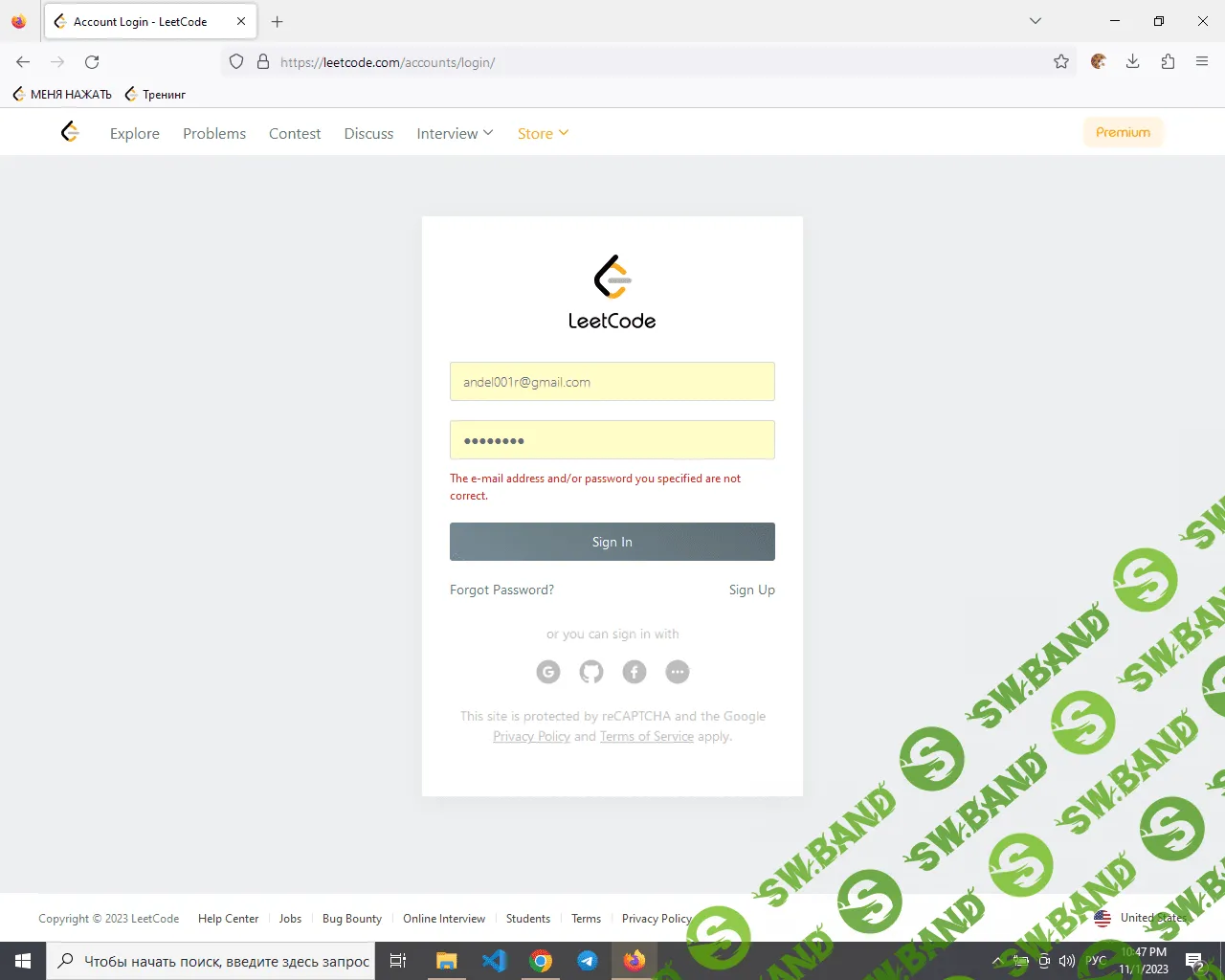Sign in with GitHub icon

tap(591, 672)
